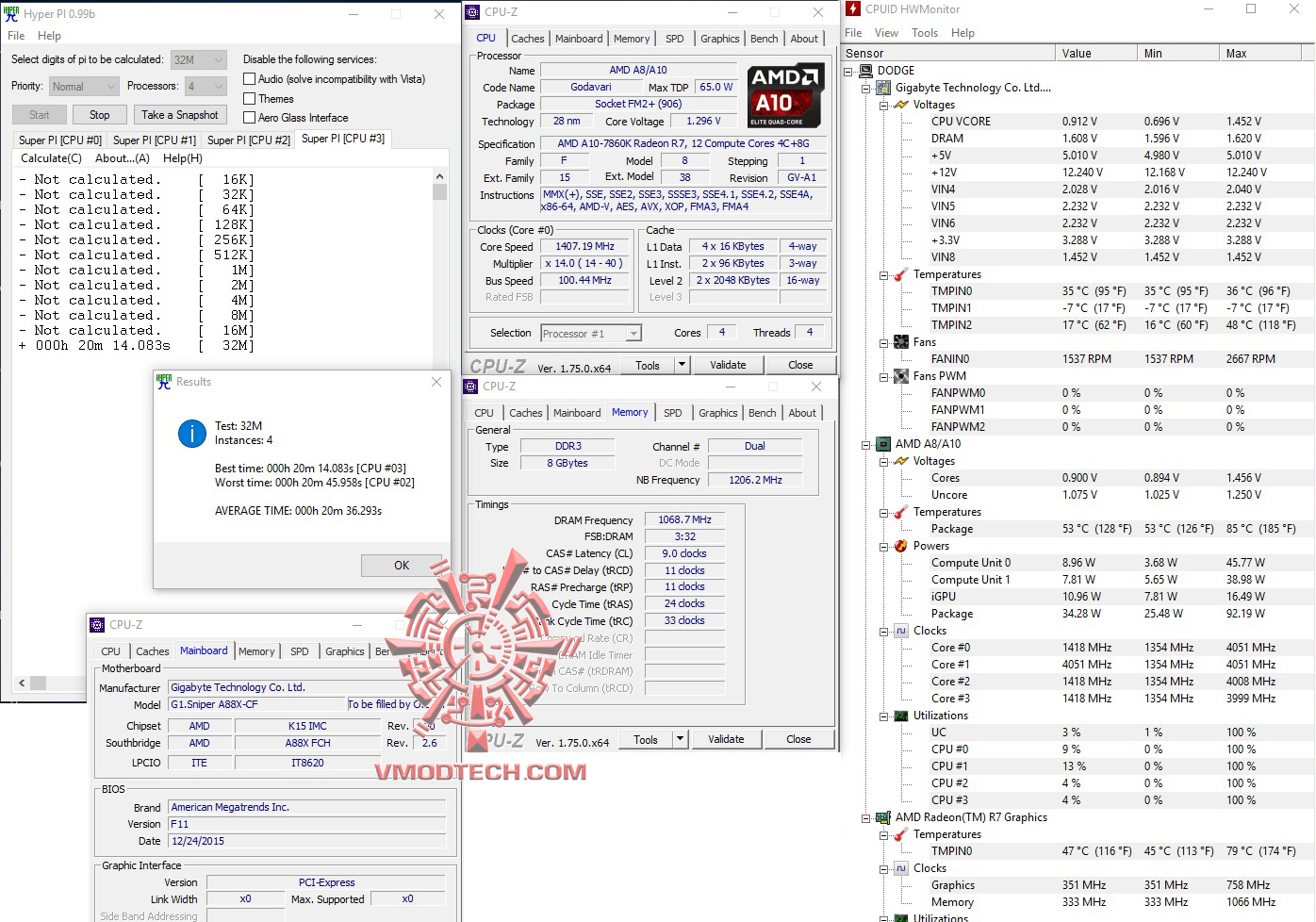
Task: Click the Stop button in Hyper PI
Action: click(x=99, y=115)
